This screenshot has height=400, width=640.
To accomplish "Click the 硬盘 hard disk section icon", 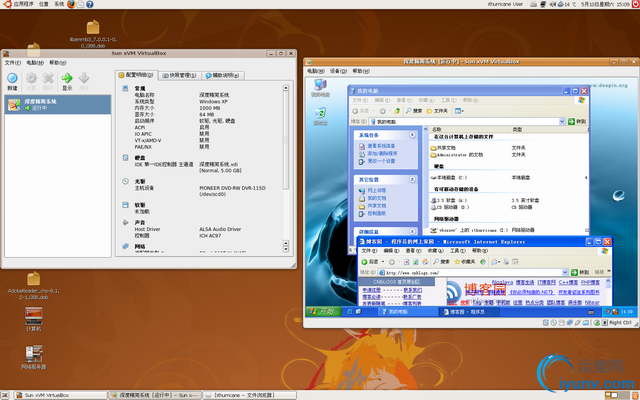I will point(126,158).
